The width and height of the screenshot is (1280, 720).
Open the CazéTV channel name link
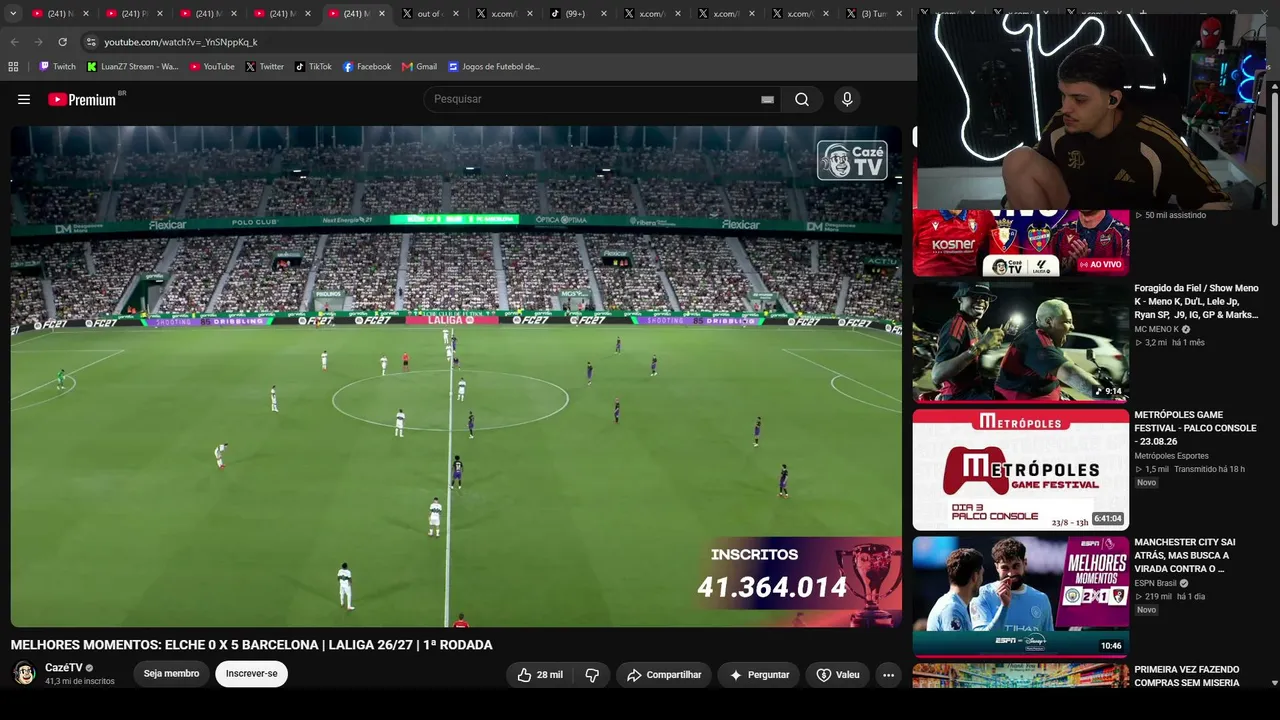[63, 668]
